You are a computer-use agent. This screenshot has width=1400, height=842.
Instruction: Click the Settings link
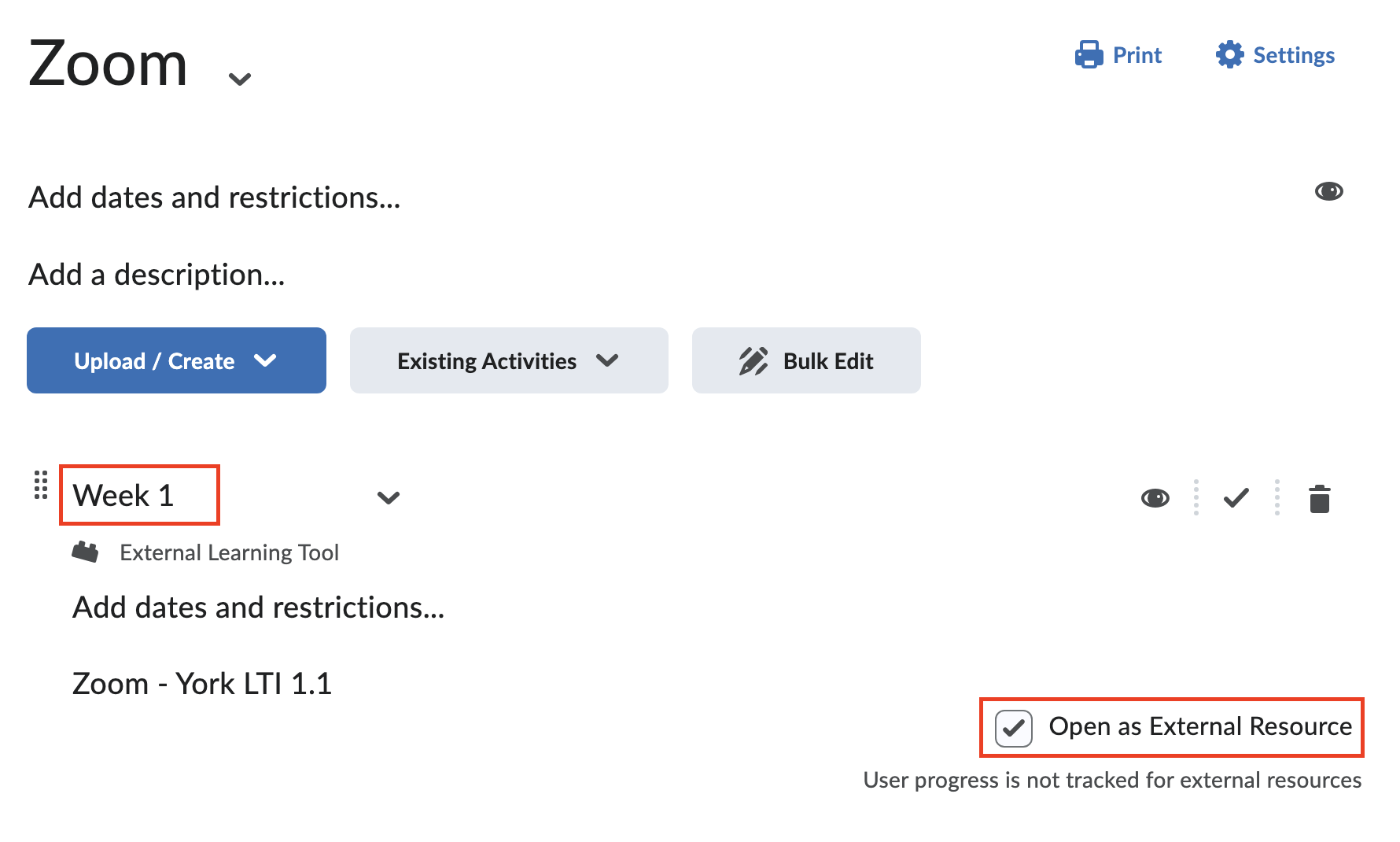coord(1293,55)
